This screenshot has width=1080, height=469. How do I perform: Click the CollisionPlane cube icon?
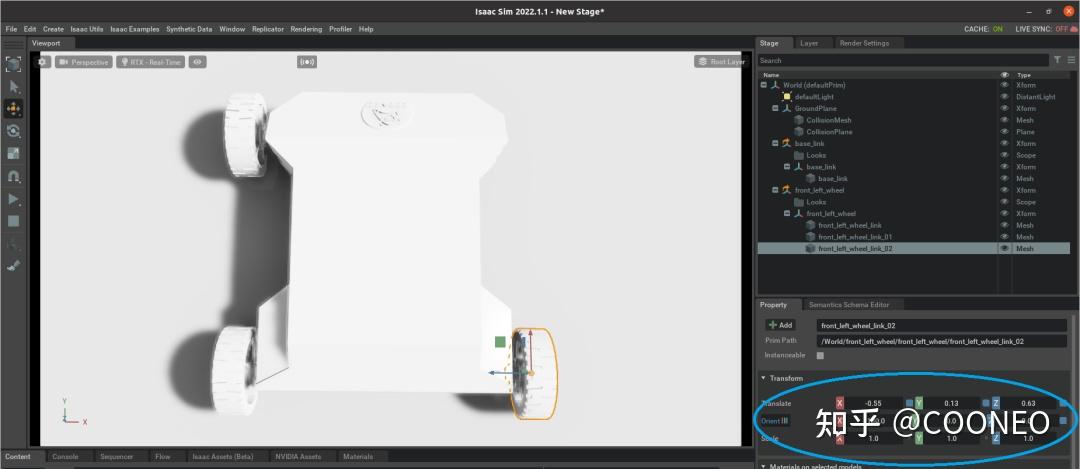pyautogui.click(x=799, y=132)
